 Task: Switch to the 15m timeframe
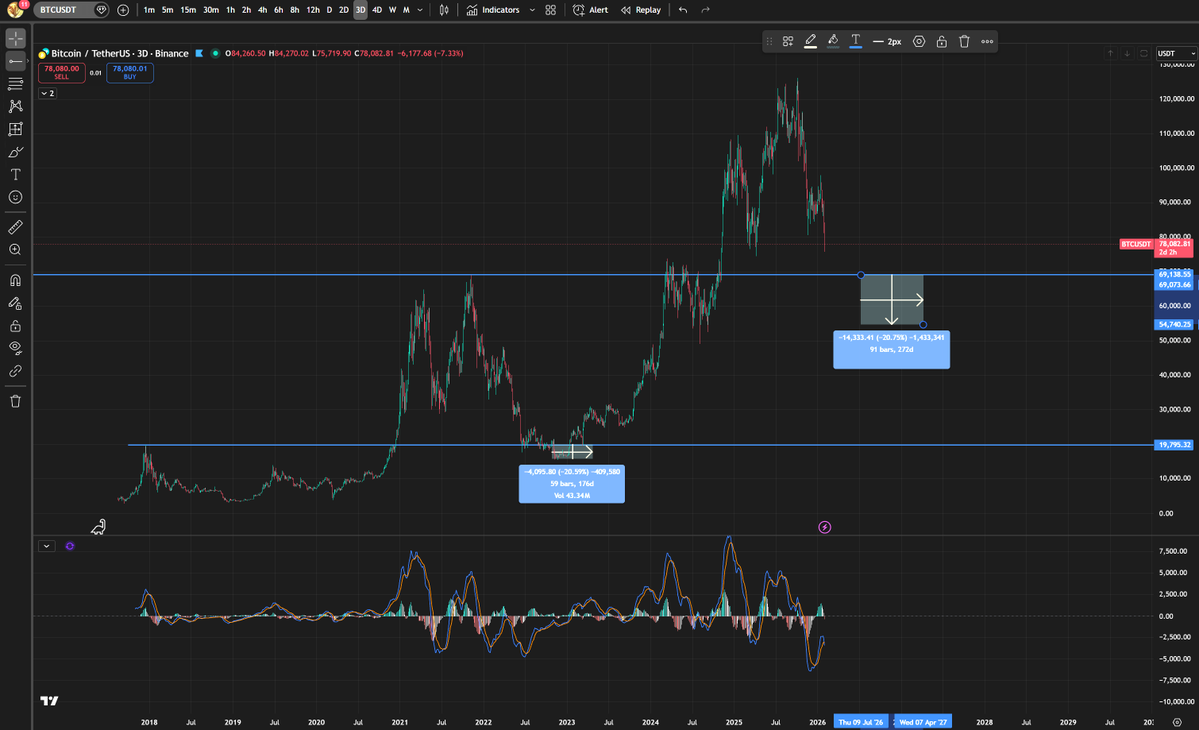tap(188, 10)
